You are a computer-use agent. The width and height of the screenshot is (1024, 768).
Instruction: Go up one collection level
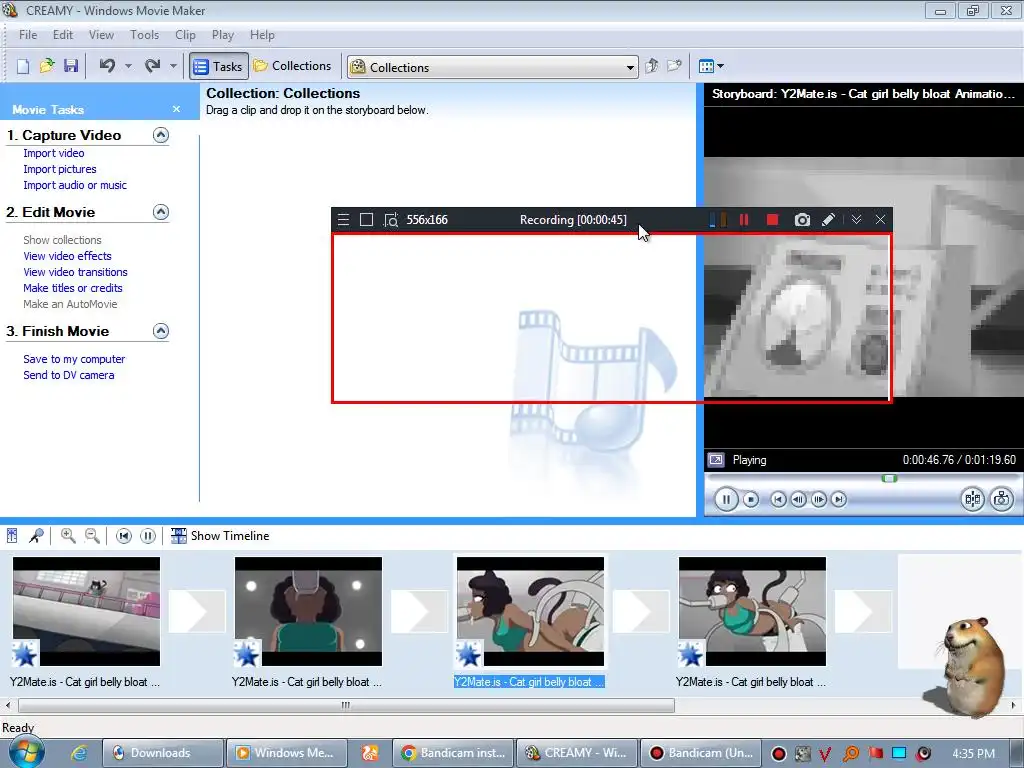[x=652, y=66]
